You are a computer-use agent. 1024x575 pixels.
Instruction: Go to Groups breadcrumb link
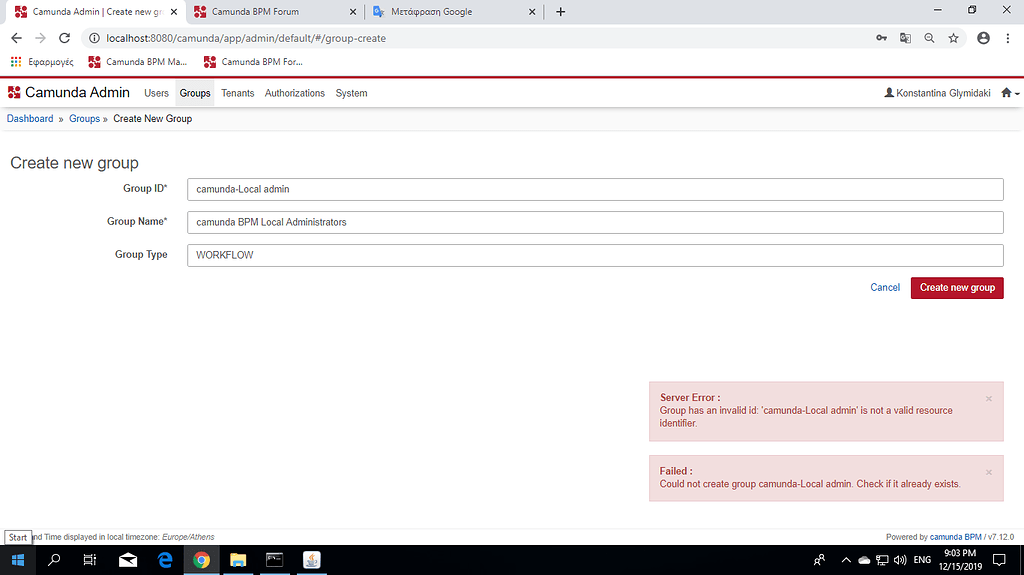pos(84,118)
